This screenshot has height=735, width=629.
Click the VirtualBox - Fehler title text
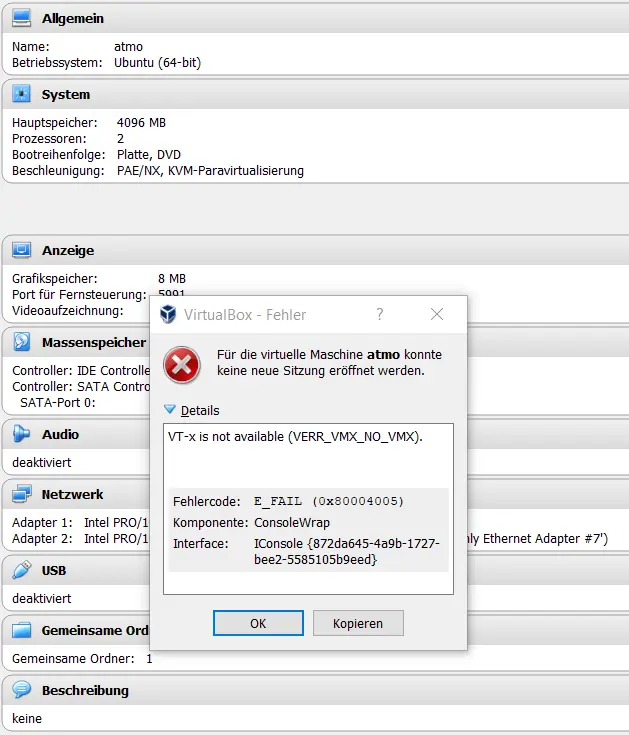(x=245, y=315)
